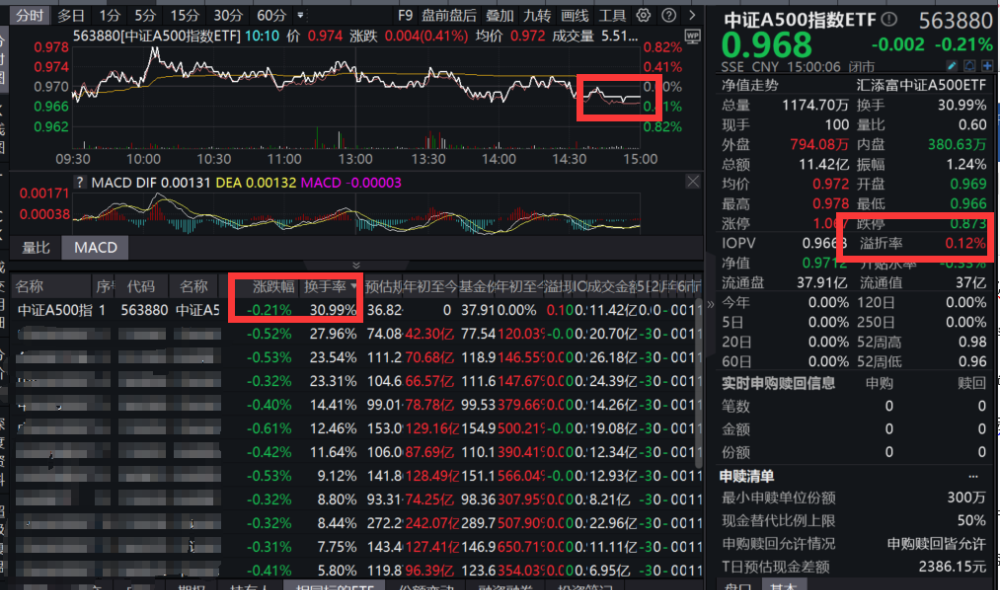
Task: Toggle the 叠加 overlay option
Action: 500,15
